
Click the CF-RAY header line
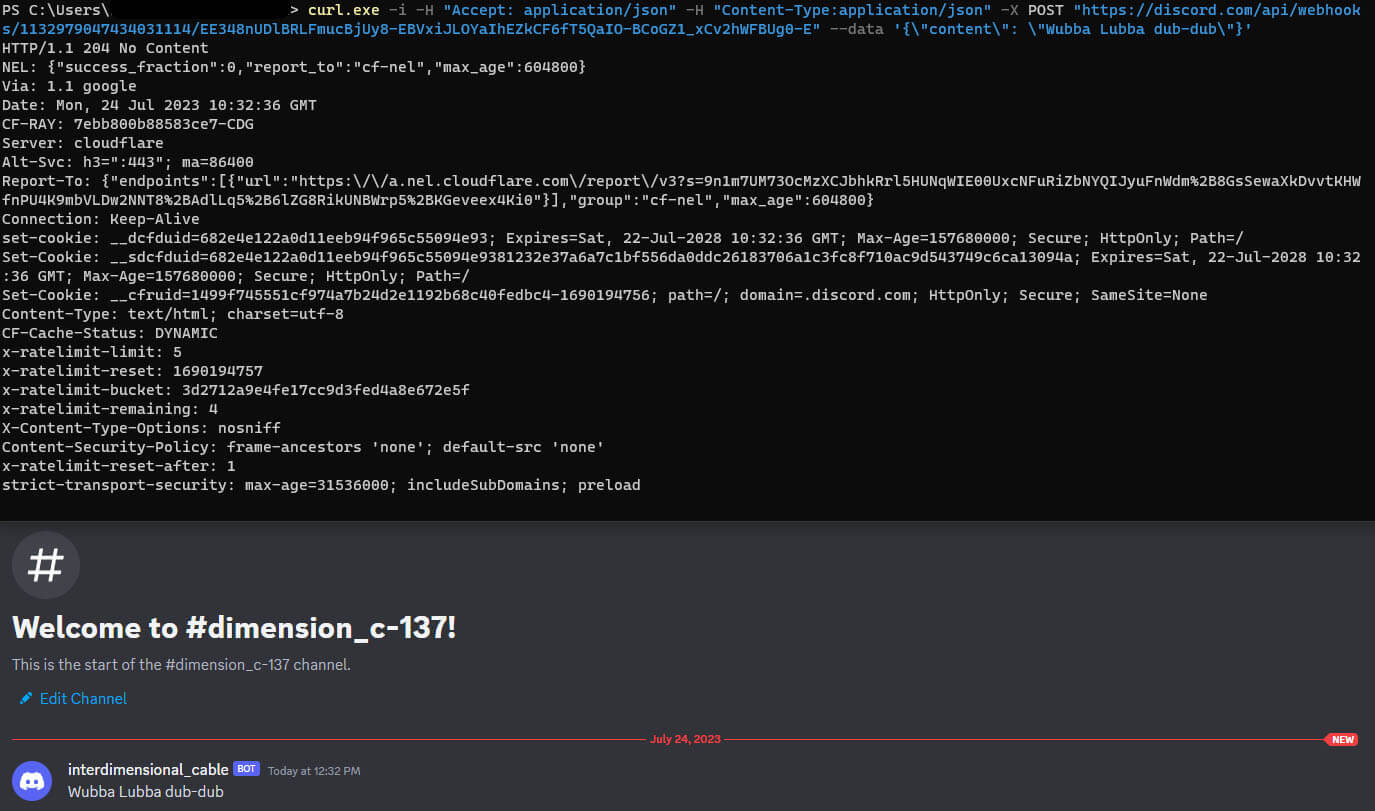tap(128, 124)
